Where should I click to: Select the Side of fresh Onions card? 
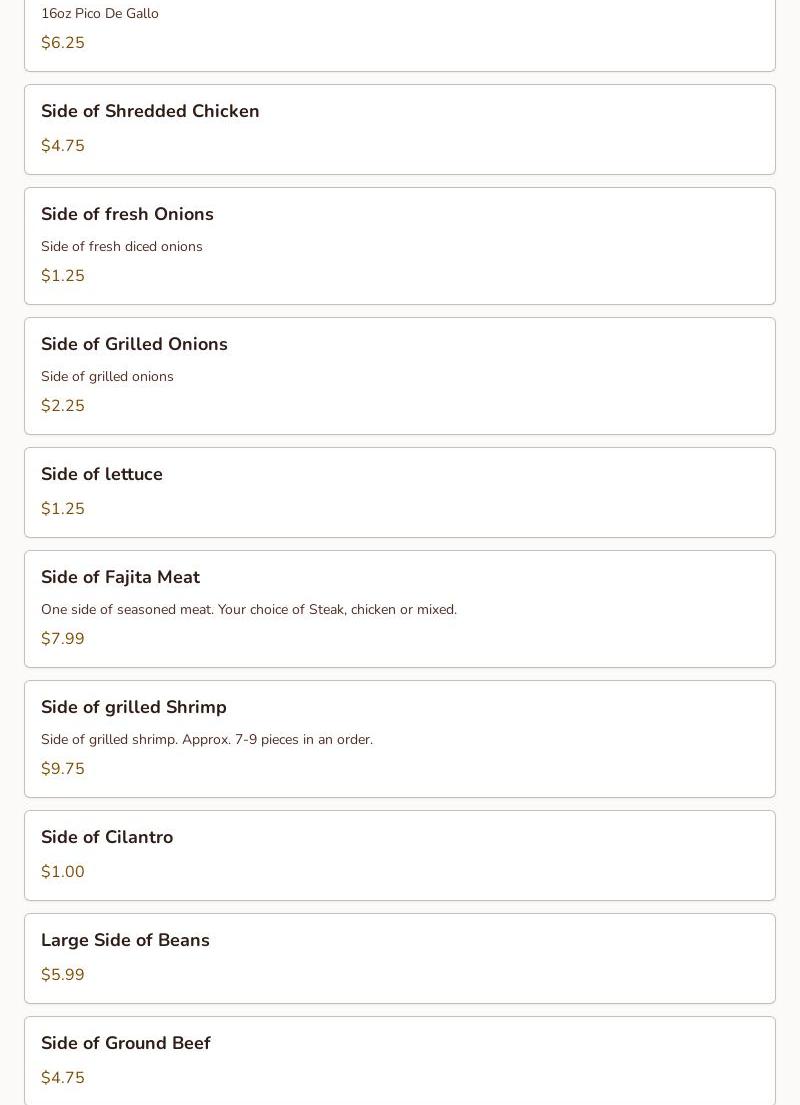click(x=127, y=215)
